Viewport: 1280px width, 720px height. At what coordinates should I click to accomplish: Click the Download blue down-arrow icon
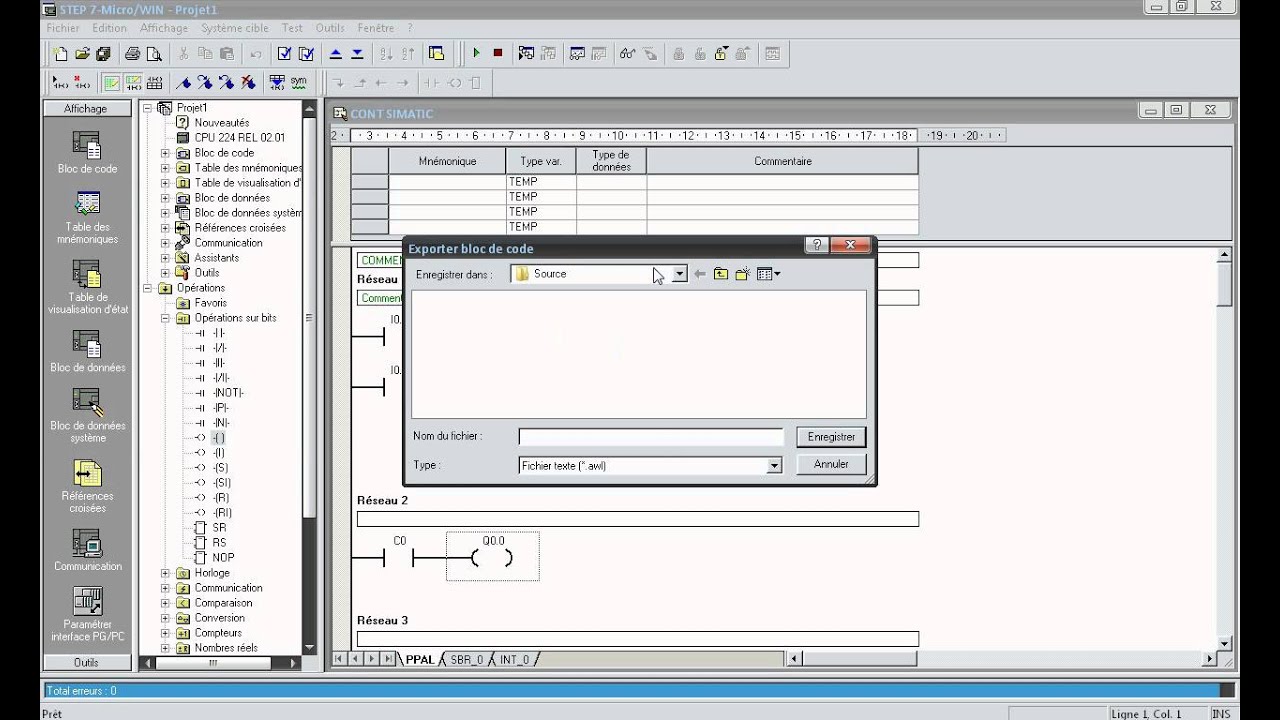(357, 54)
